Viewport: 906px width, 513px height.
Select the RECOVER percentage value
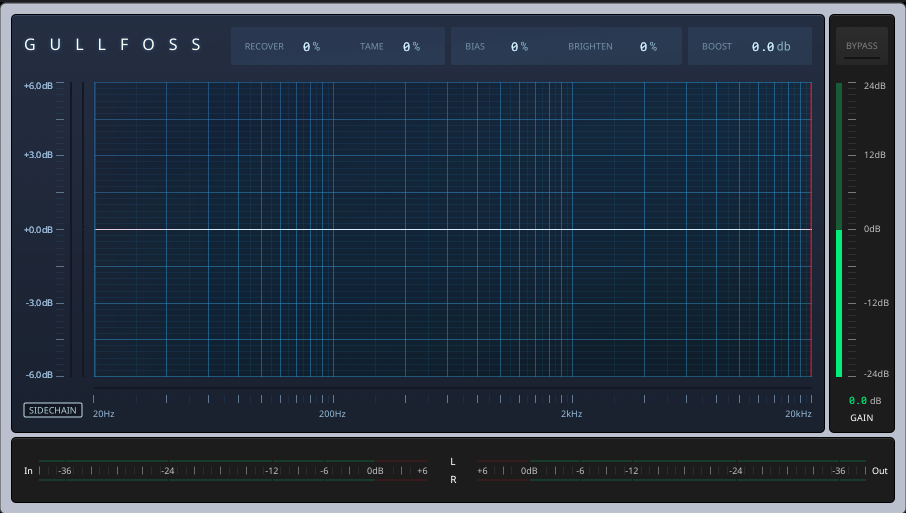(310, 46)
